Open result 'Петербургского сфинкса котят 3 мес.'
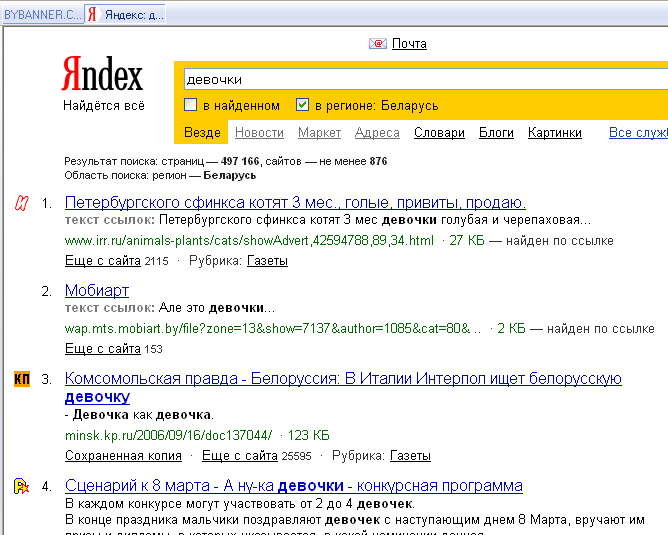The height and width of the screenshot is (535, 668). pos(295,202)
